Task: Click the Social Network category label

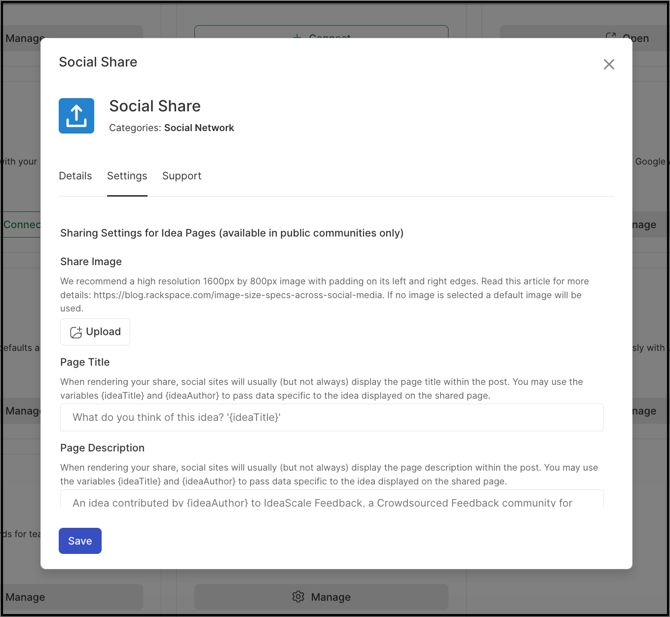Action: [199, 128]
